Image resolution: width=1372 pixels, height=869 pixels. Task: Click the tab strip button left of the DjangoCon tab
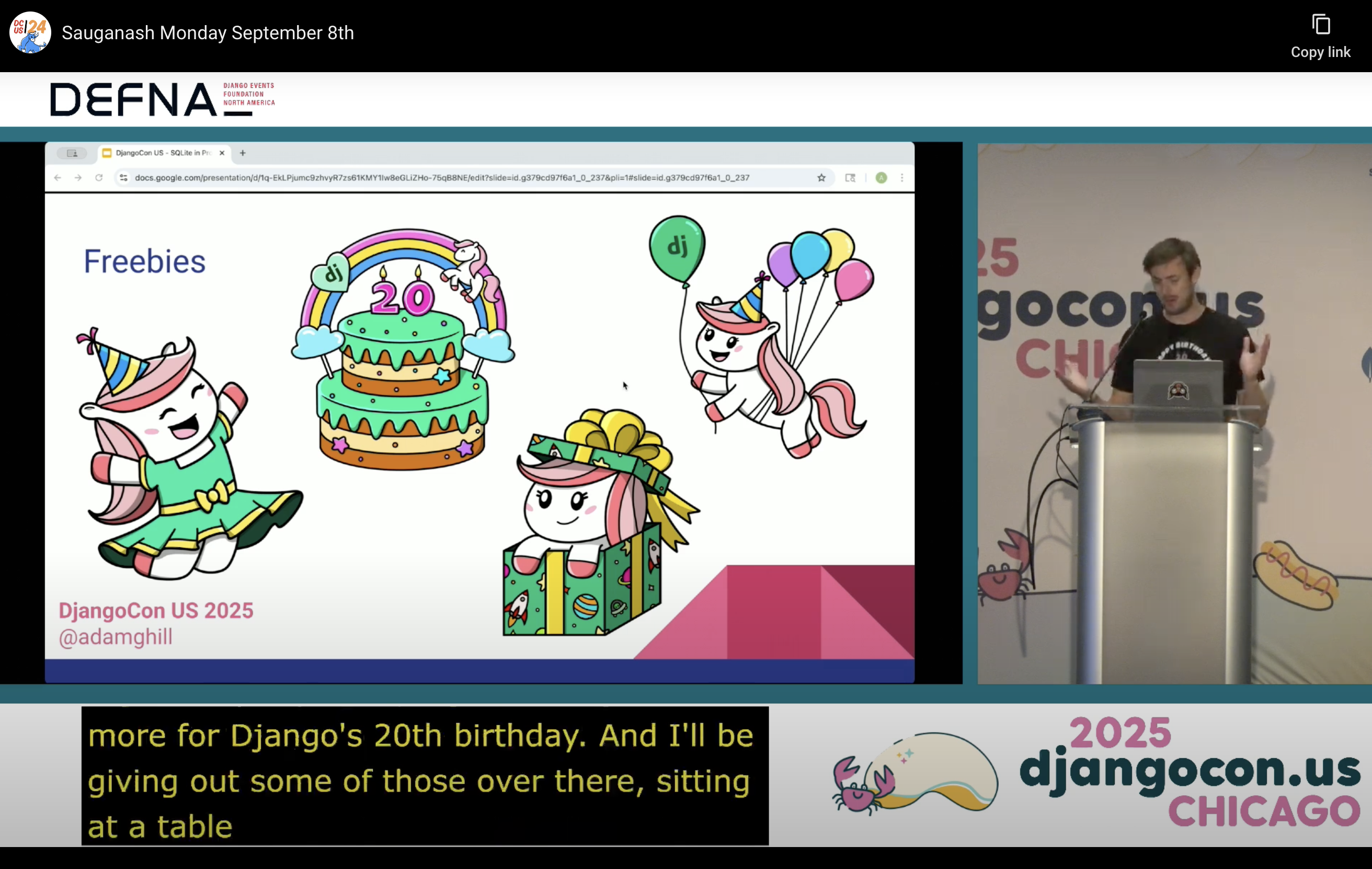pos(72,153)
